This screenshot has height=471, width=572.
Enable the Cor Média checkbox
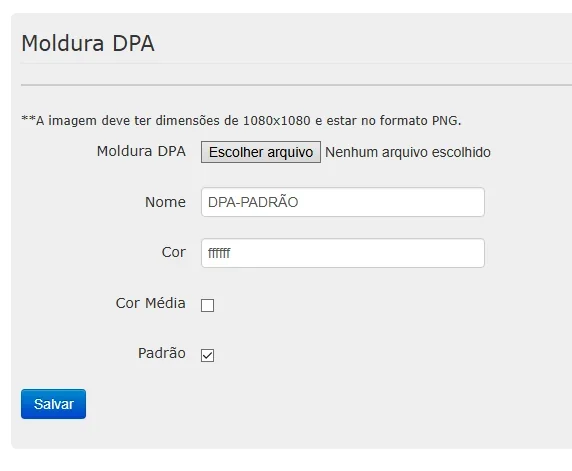click(208, 305)
